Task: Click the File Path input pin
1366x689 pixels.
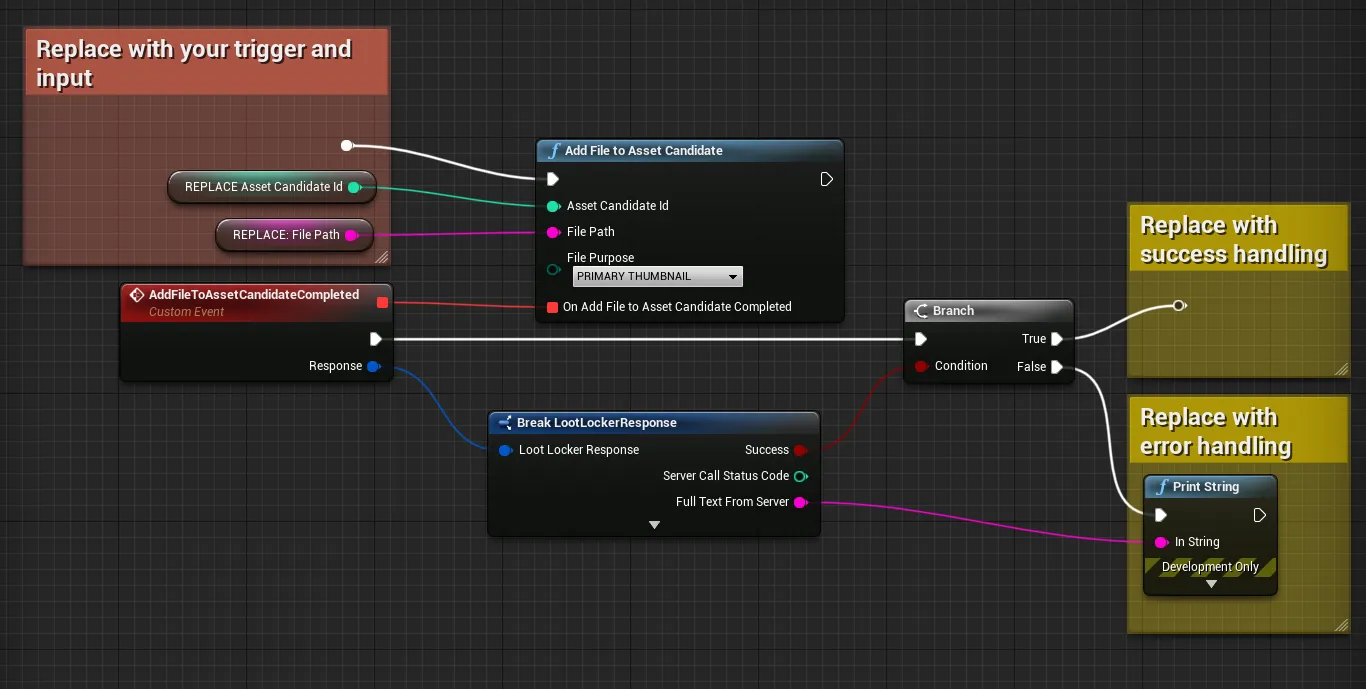Action: click(x=552, y=232)
